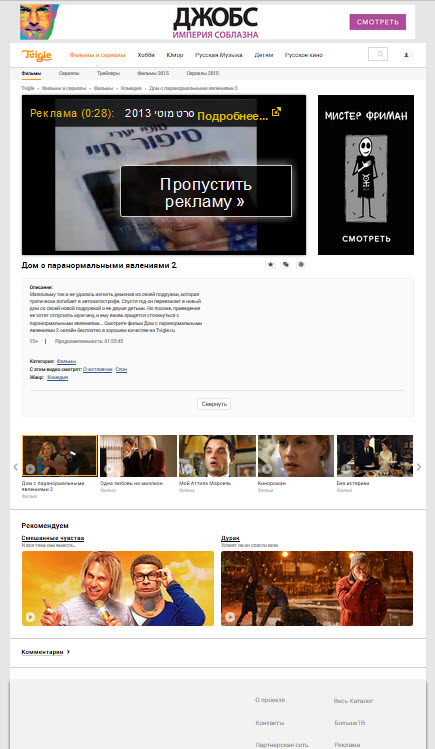Play the Смешанные чувства recommended video
This screenshot has height=749, width=435.
click(118, 588)
